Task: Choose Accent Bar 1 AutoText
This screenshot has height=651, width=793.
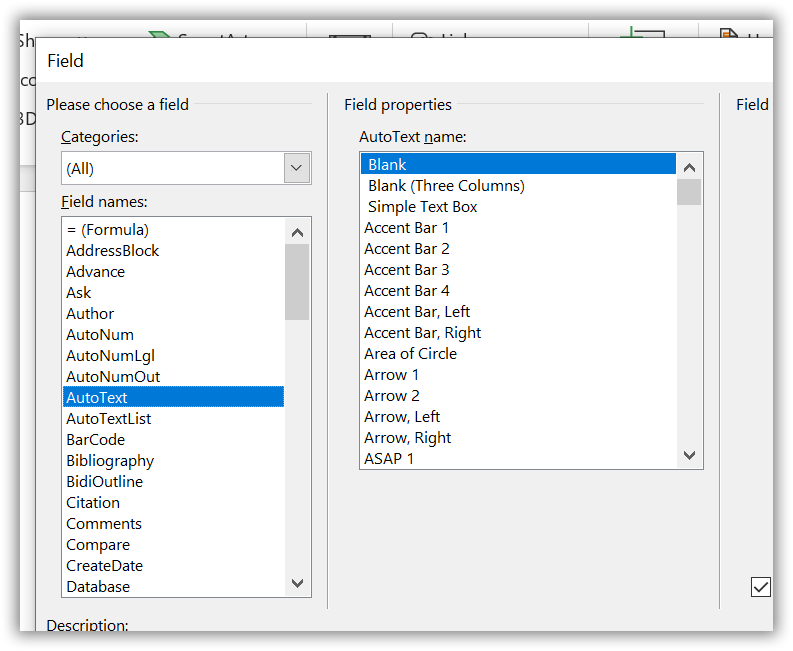Action: pyautogui.click(x=406, y=227)
